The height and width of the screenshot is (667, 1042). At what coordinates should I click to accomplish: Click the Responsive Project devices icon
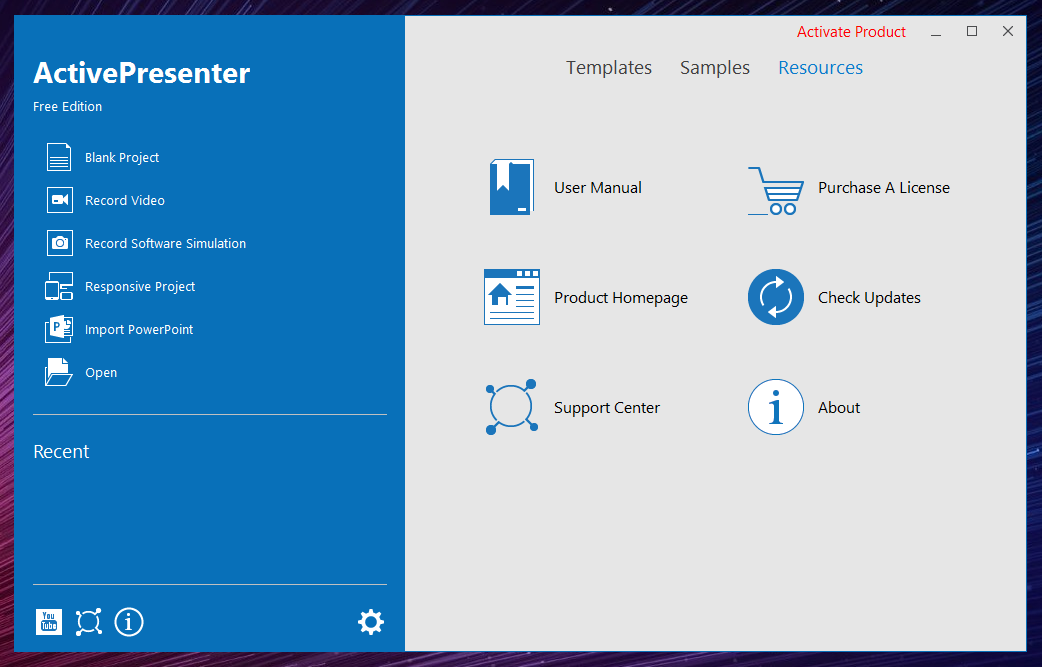tap(59, 286)
